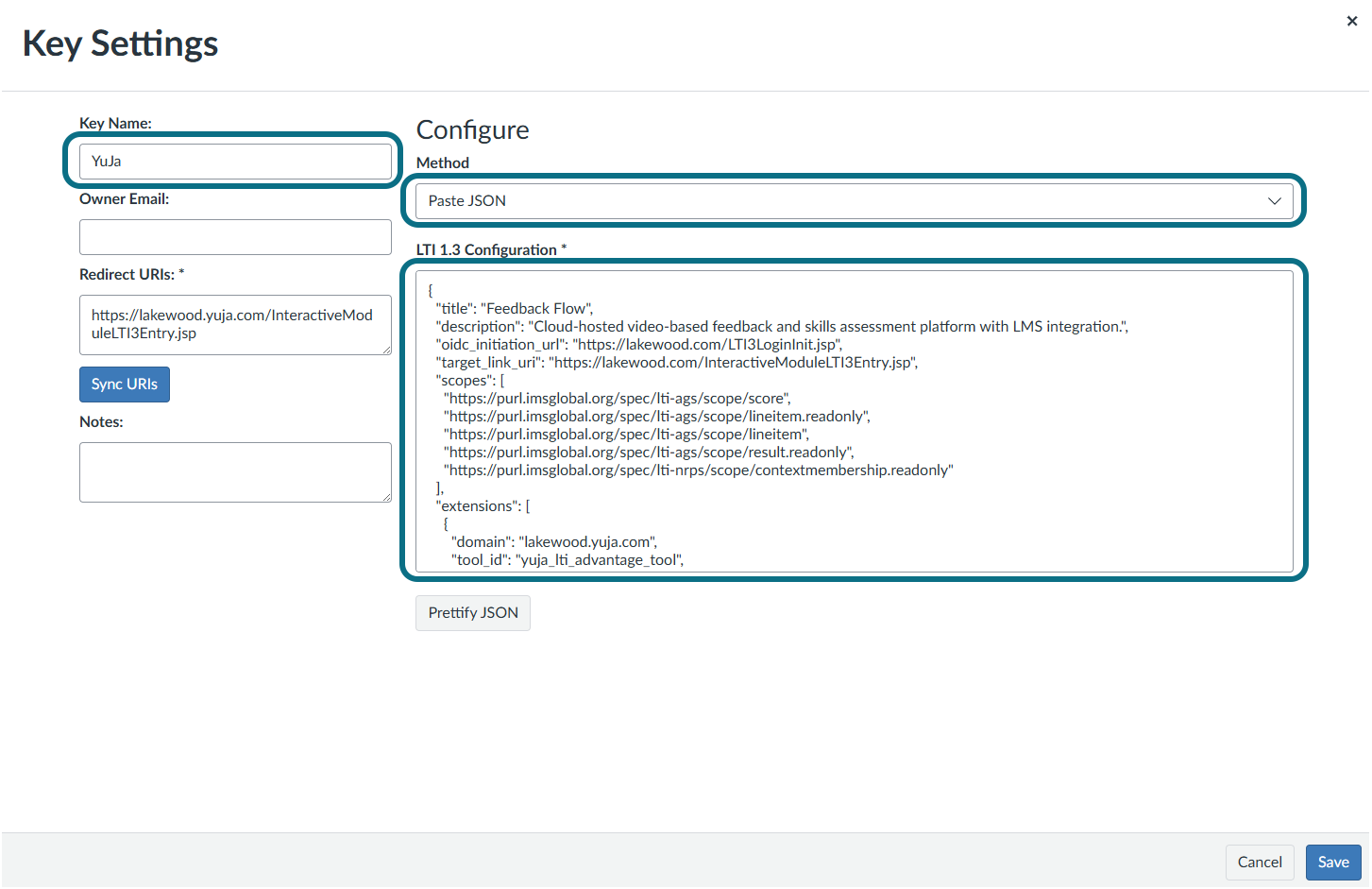Click the "description" line in the JSON
Image resolution: width=1372 pixels, height=889 pixels.
tap(782, 327)
